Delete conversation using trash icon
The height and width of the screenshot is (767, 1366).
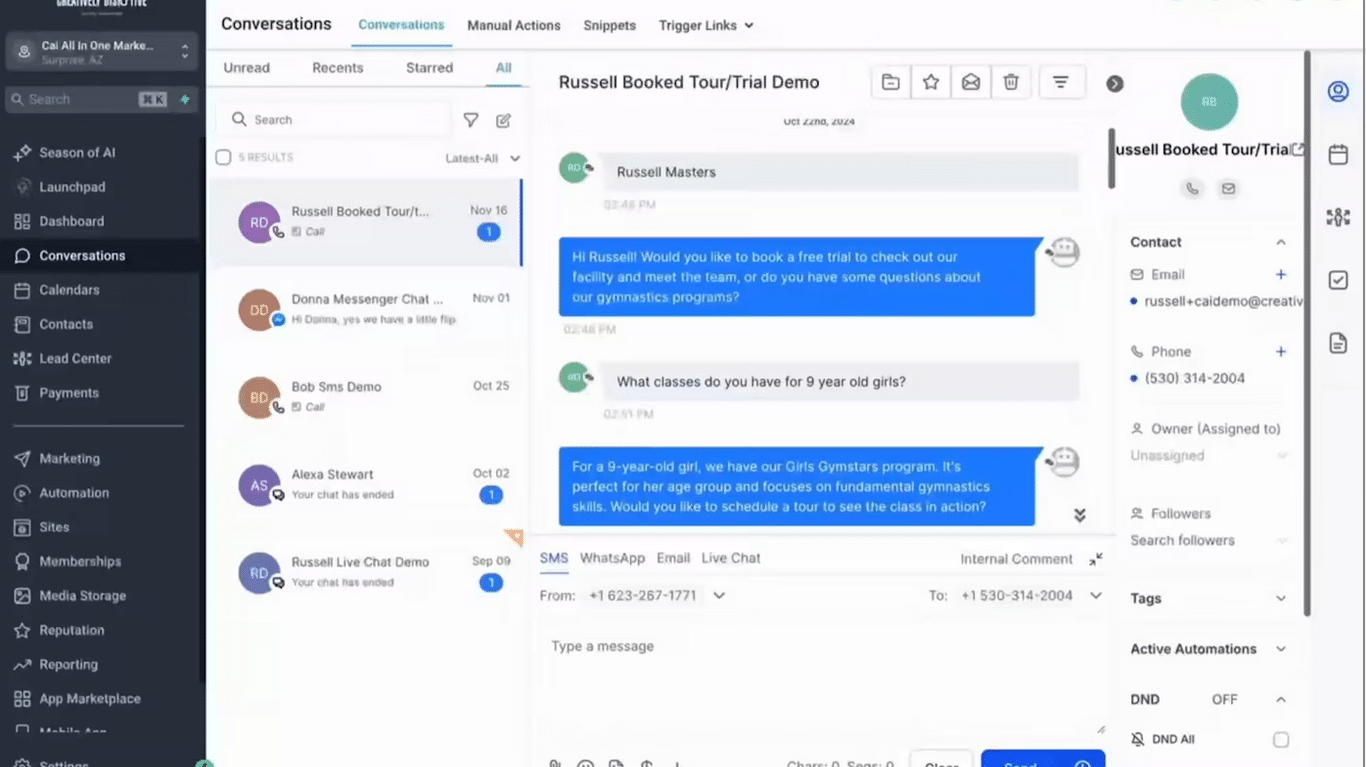point(1011,83)
